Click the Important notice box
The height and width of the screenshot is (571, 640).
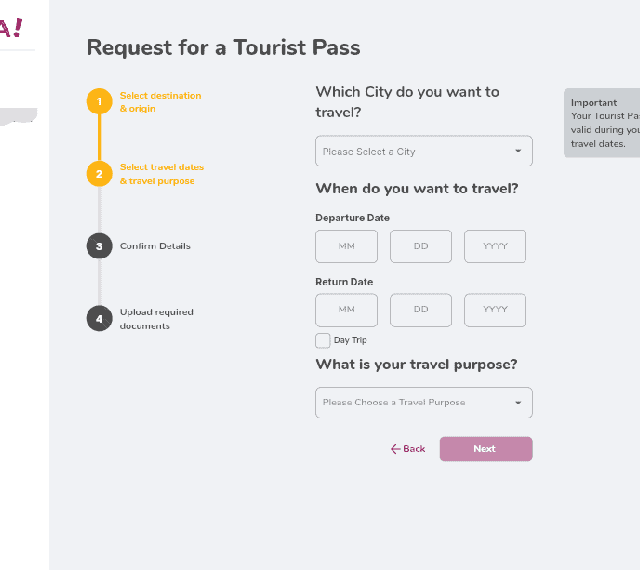click(603, 122)
